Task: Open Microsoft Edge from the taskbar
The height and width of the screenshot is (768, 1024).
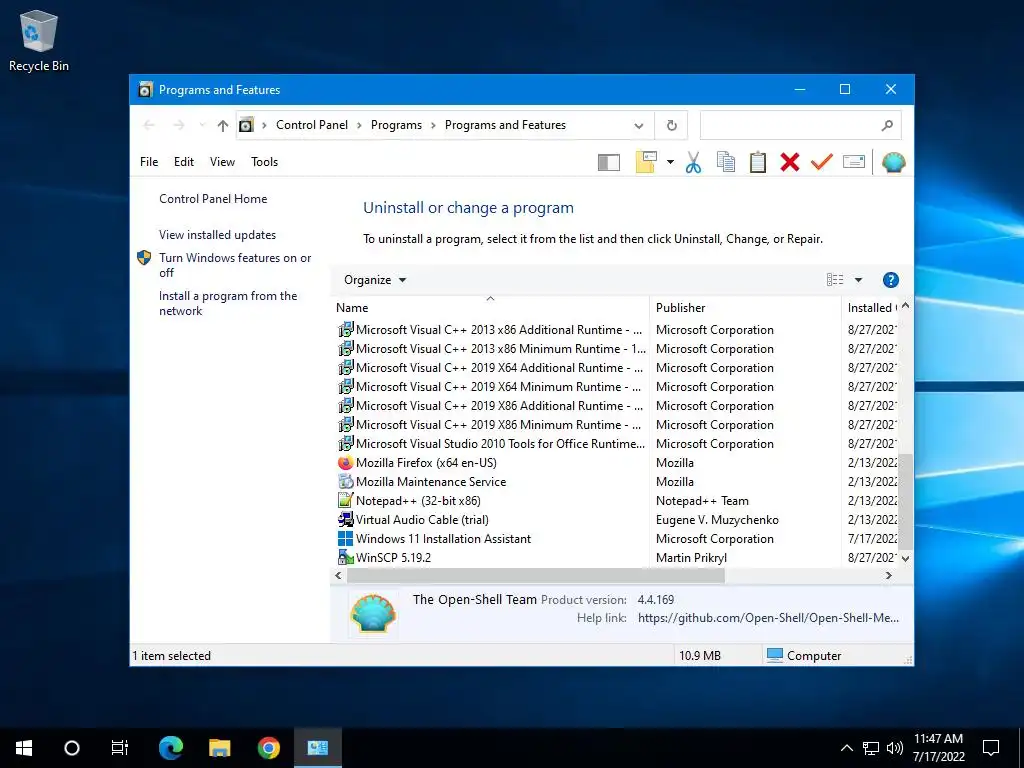Action: point(171,748)
